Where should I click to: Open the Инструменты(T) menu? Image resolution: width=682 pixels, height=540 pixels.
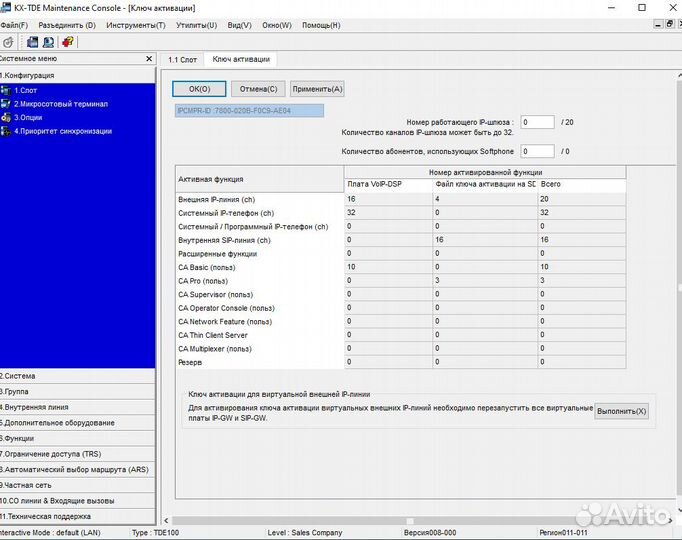pos(136,24)
